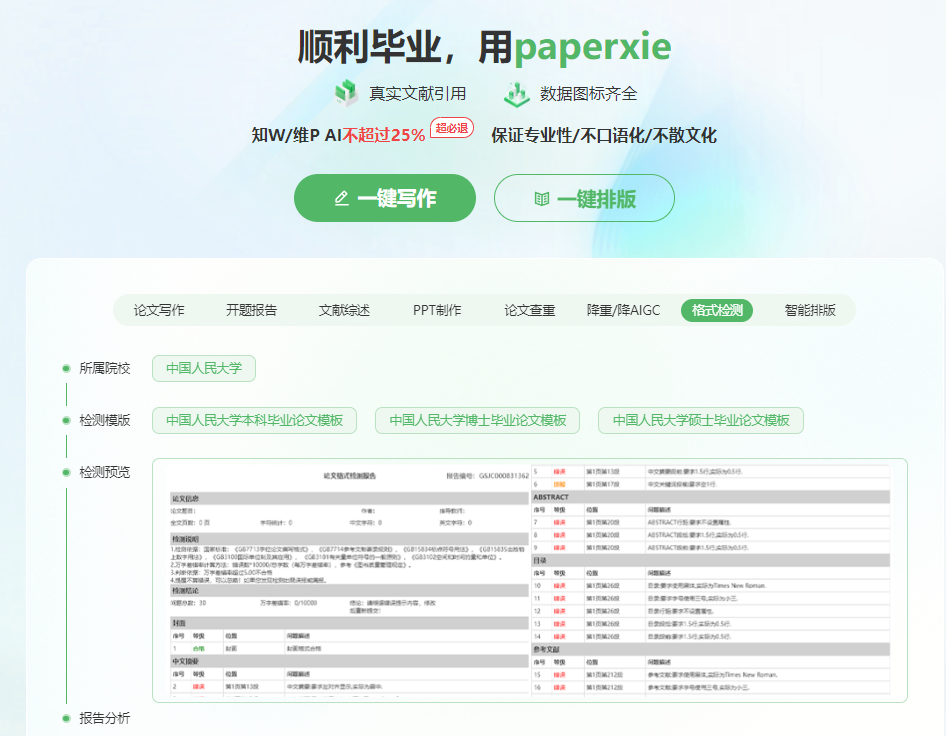Image resolution: width=946 pixels, height=736 pixels.
Task: Open the 开题报告 tab
Action: 251,310
